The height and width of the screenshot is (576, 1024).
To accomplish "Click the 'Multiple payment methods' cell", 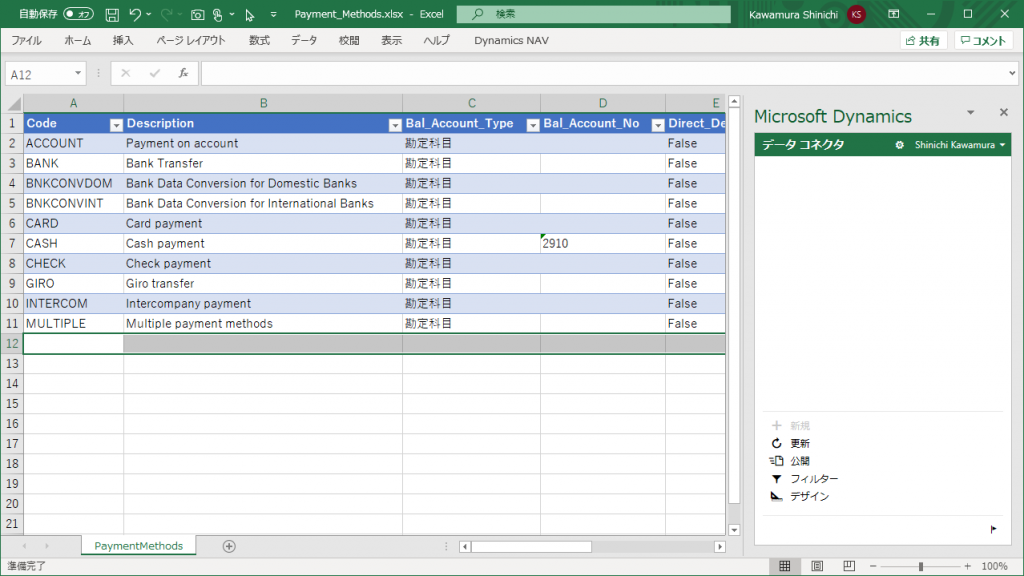I will [263, 323].
